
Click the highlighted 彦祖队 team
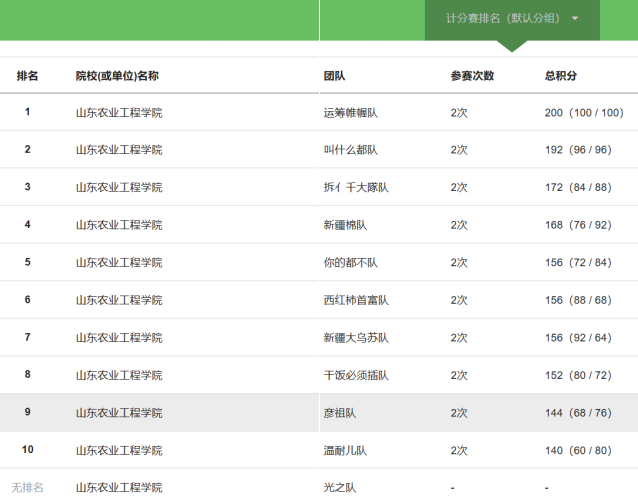[x=340, y=412]
